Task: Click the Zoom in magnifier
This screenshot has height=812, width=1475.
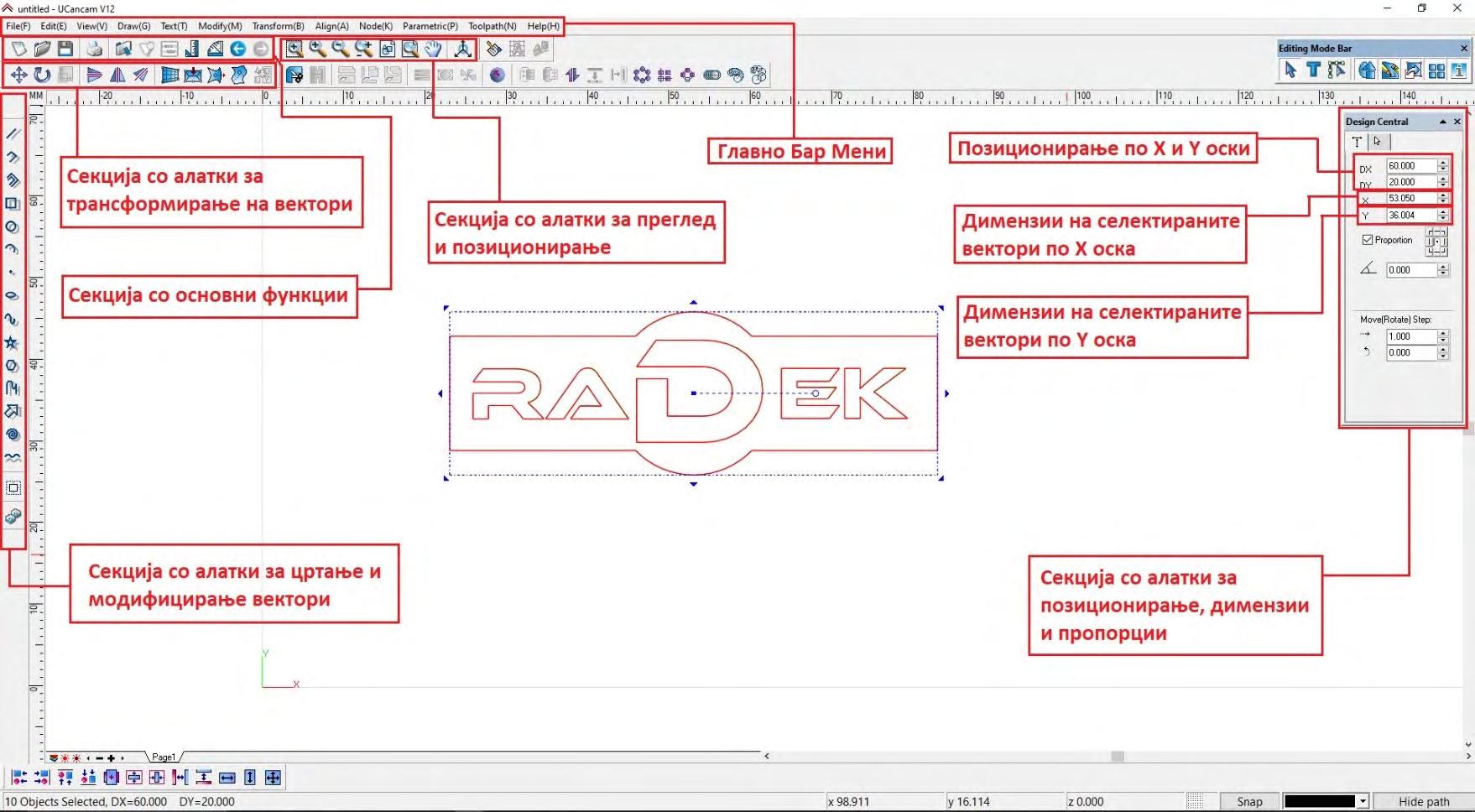Action: [x=317, y=49]
